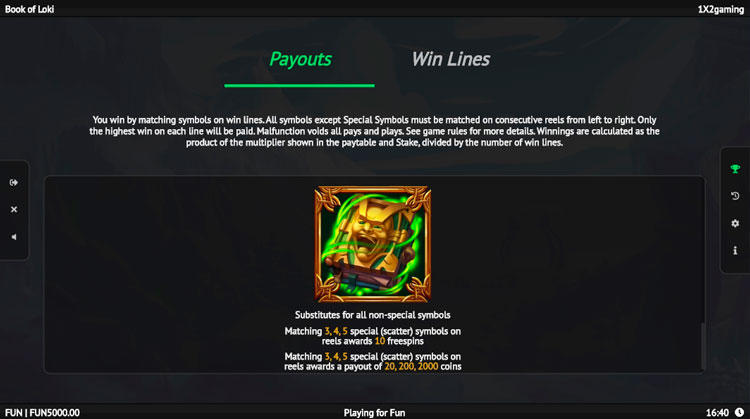This screenshot has height=419, width=750.
Task: Open the paytable via the trophy icon
Action: point(735,168)
